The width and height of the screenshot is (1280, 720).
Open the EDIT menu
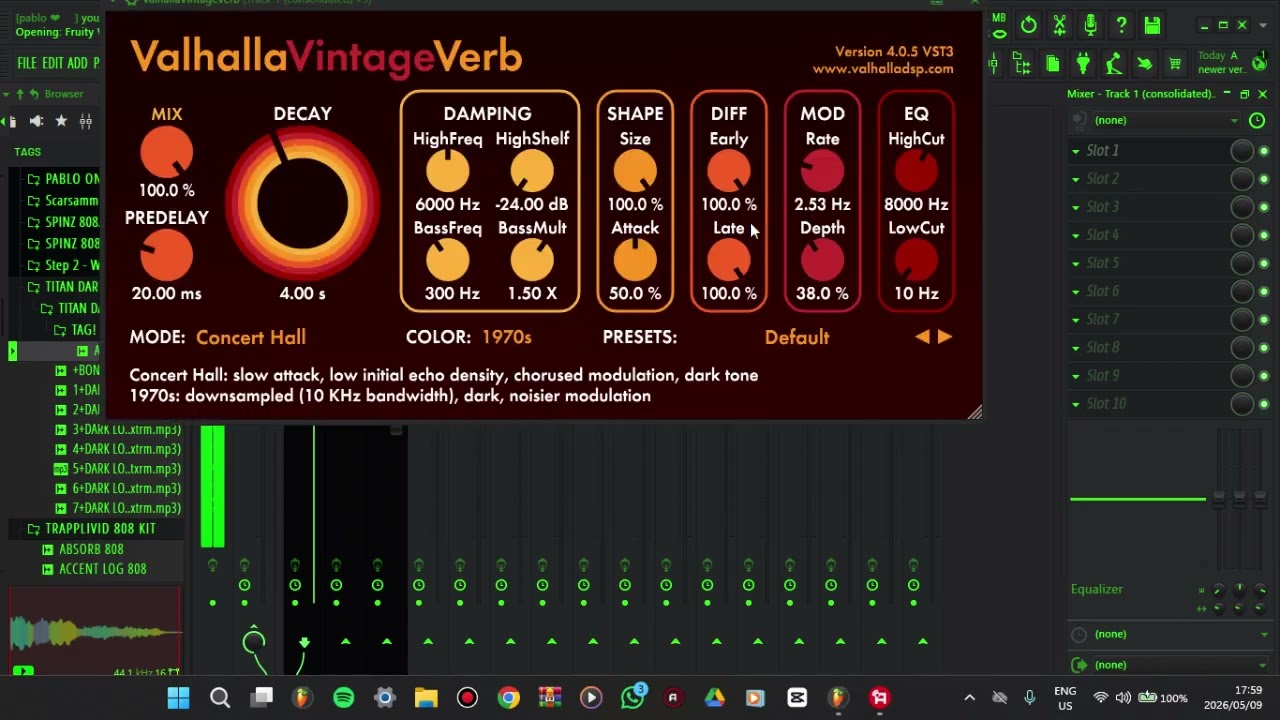[x=53, y=63]
